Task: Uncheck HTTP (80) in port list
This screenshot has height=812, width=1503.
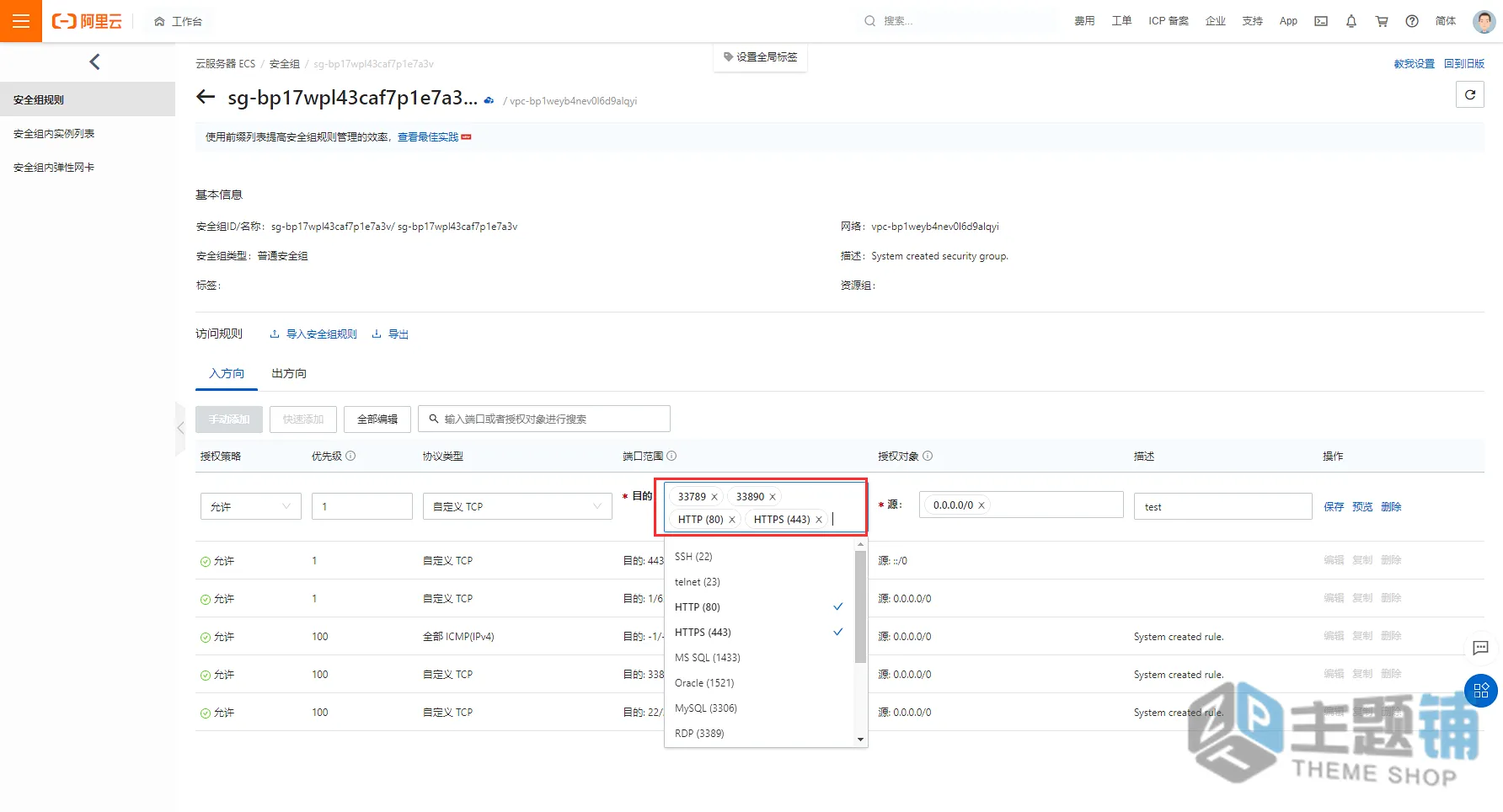Action: pyautogui.click(x=759, y=607)
